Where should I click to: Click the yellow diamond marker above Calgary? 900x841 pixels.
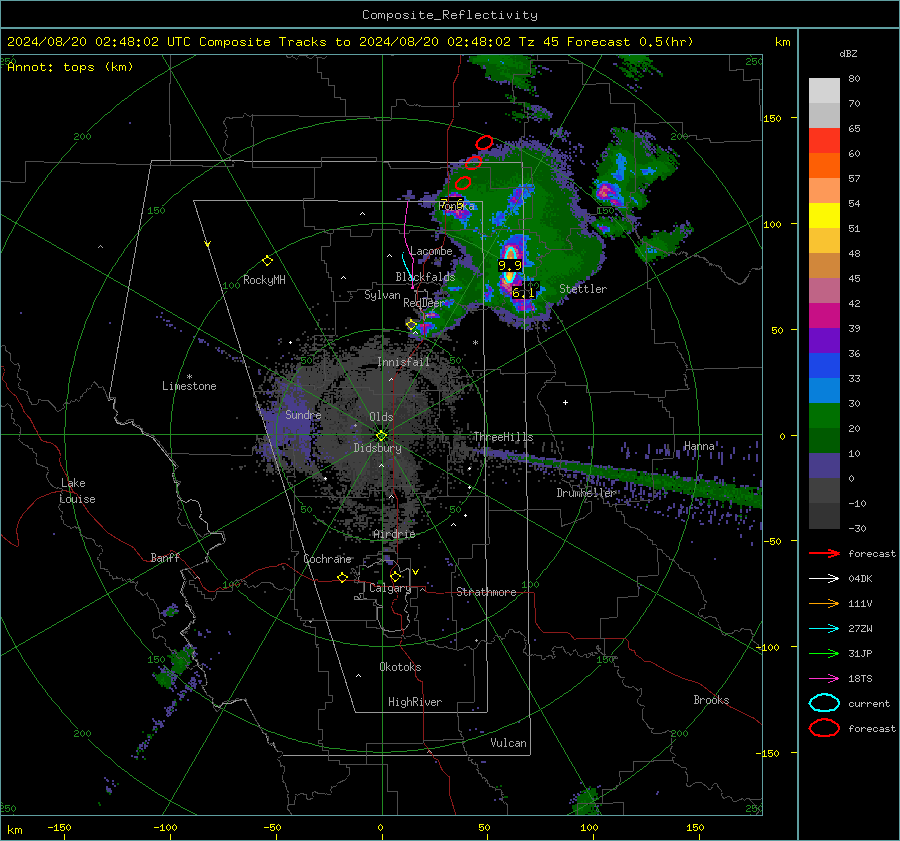tap(395, 576)
